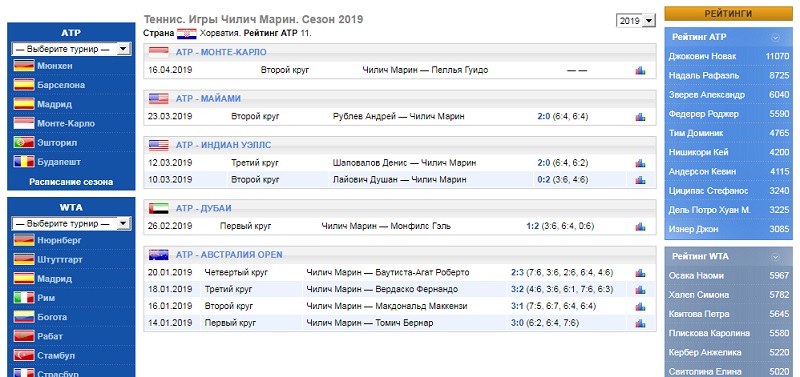Open ATP tournament selection dropdown
The width and height of the screenshot is (800, 377).
pyautogui.click(x=71, y=49)
